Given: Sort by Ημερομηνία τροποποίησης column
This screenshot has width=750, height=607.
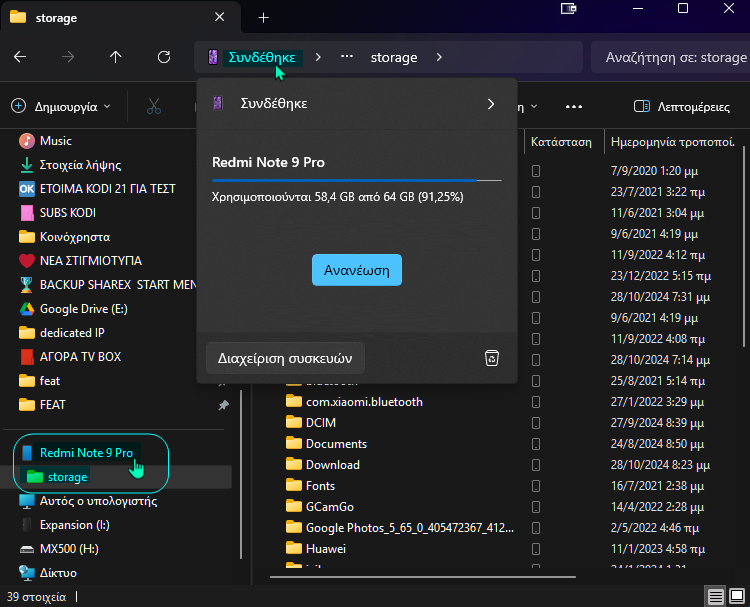Looking at the screenshot, I should 673,142.
